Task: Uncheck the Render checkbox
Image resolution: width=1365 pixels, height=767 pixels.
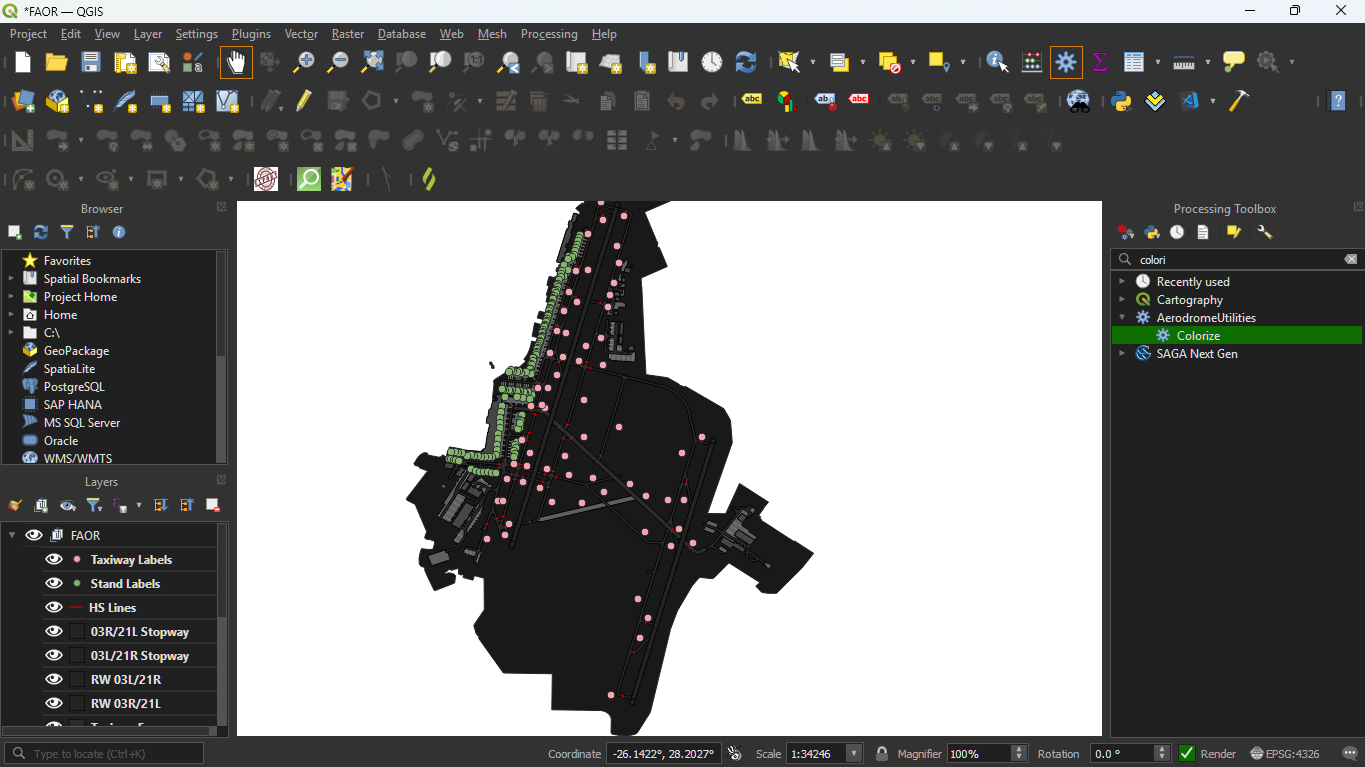Action: [x=1187, y=754]
